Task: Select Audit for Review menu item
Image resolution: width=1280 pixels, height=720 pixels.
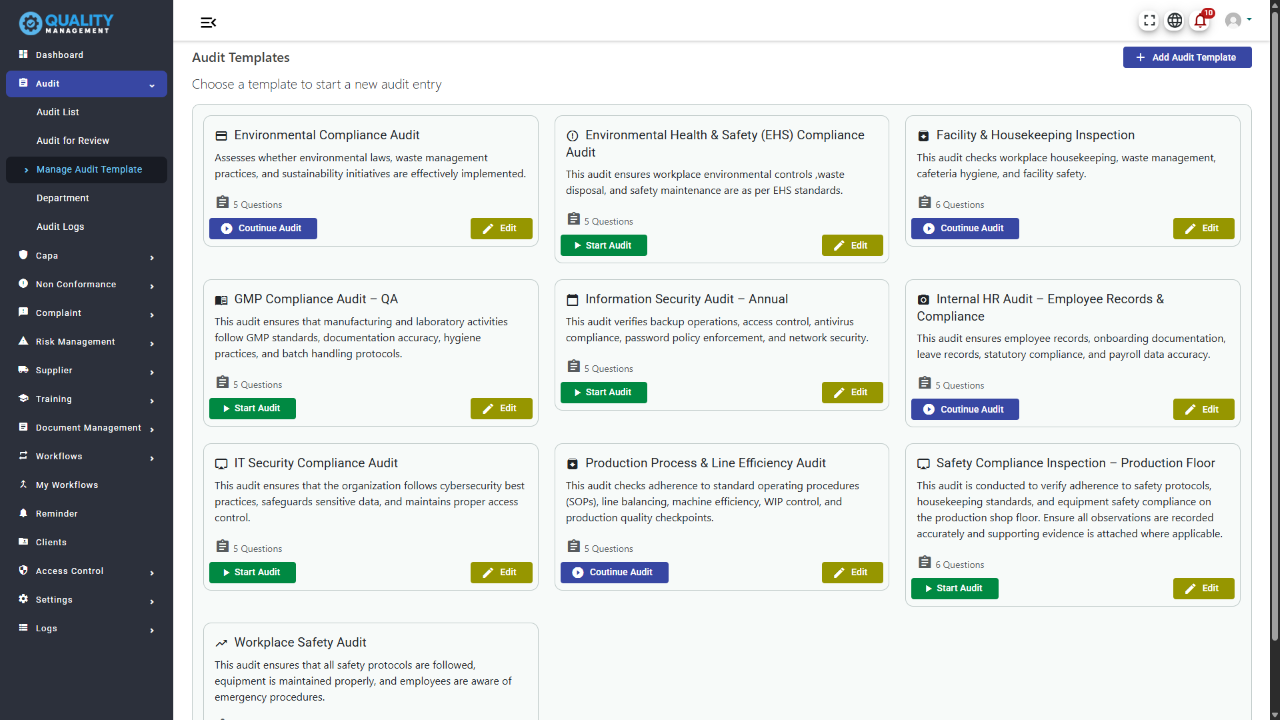Action: point(73,141)
